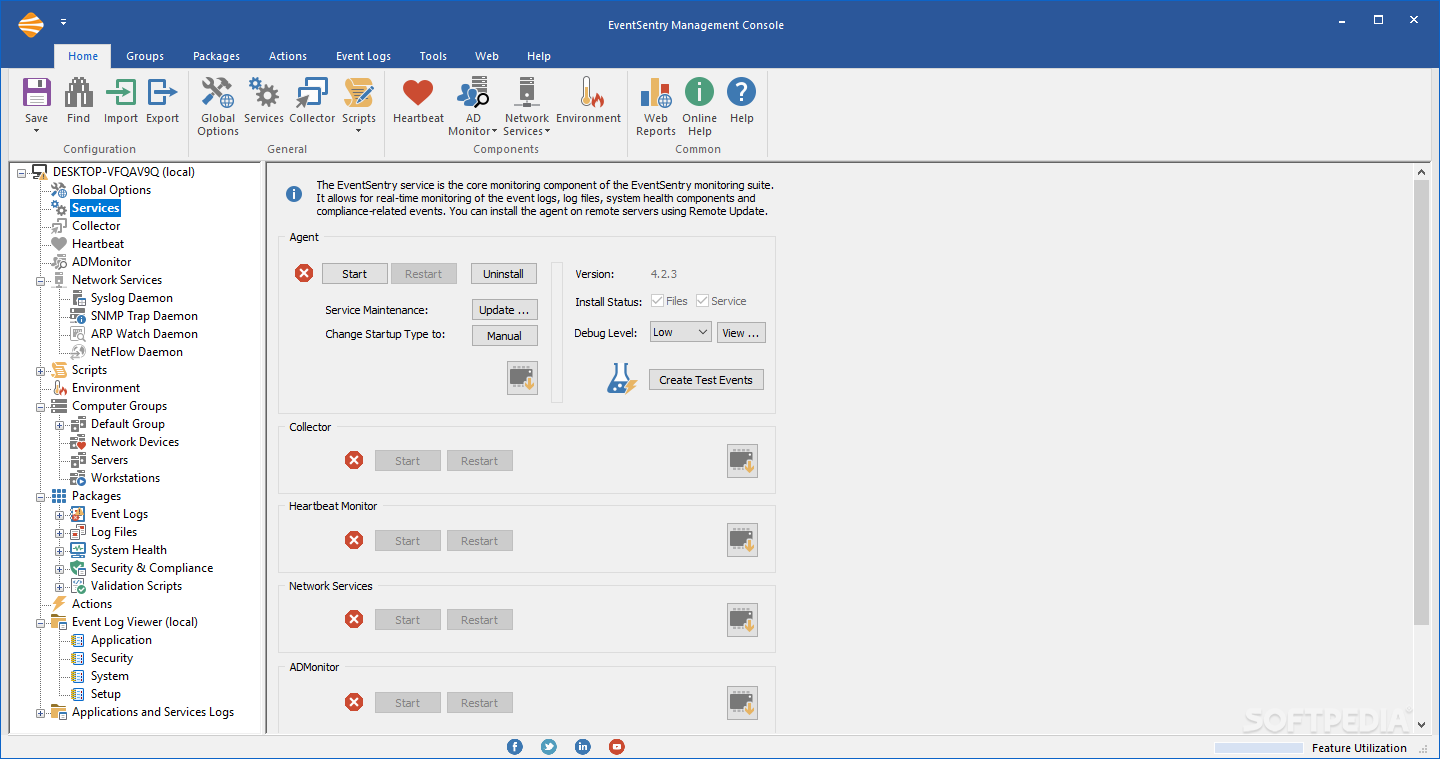Click the Export configuration icon
Image resolution: width=1440 pixels, height=759 pixels.
coord(162,93)
